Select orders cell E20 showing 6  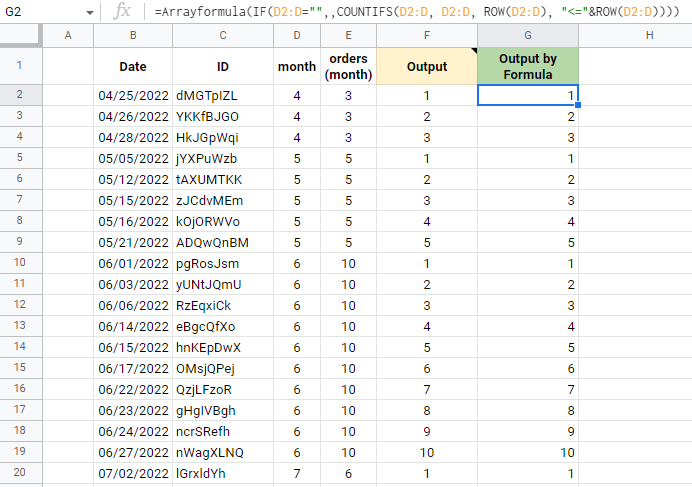coord(348,473)
